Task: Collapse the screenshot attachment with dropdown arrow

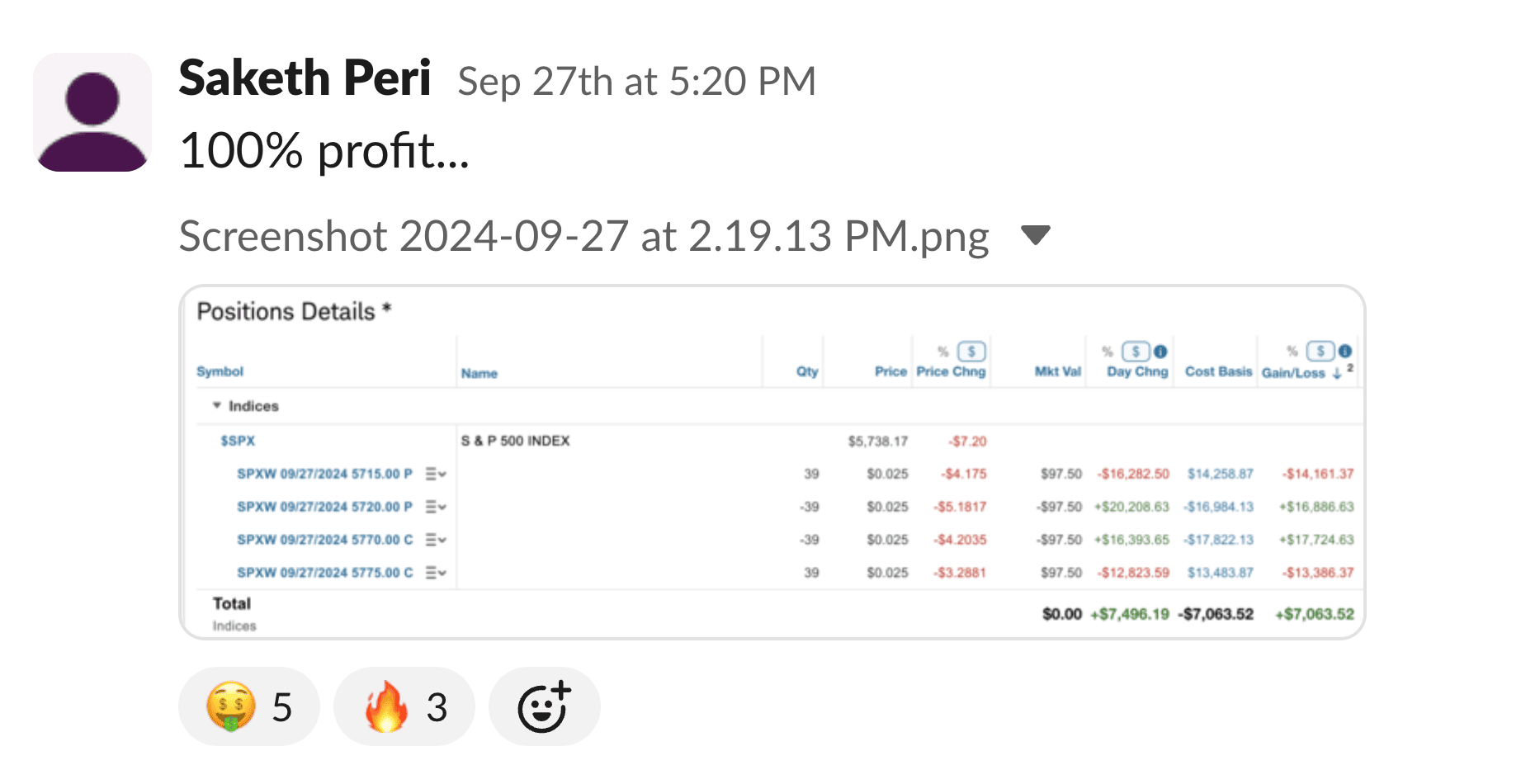Action: tap(1035, 235)
